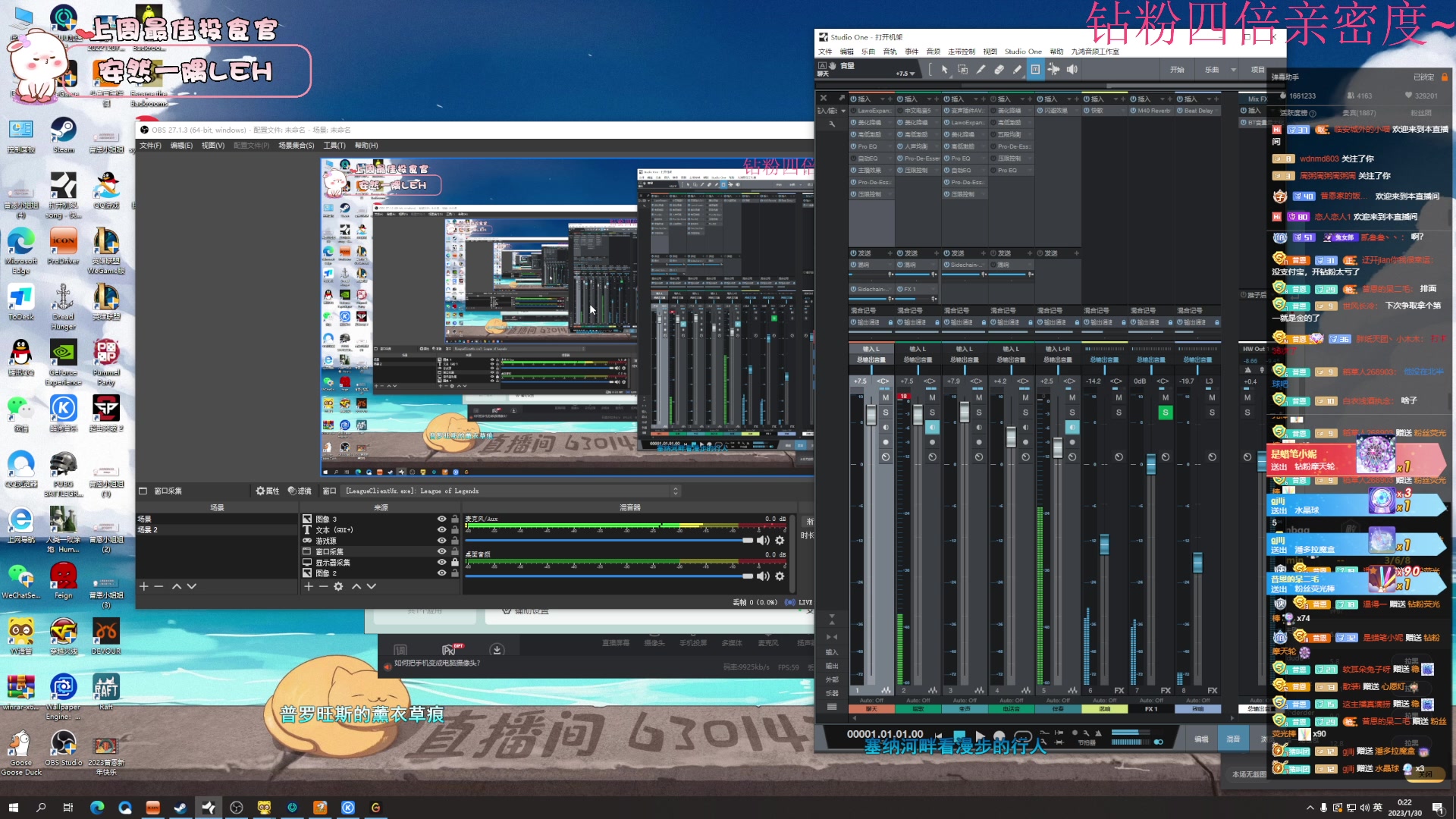Click 属性 properties button in OBS
The height and width of the screenshot is (819, 1456).
click(x=268, y=491)
